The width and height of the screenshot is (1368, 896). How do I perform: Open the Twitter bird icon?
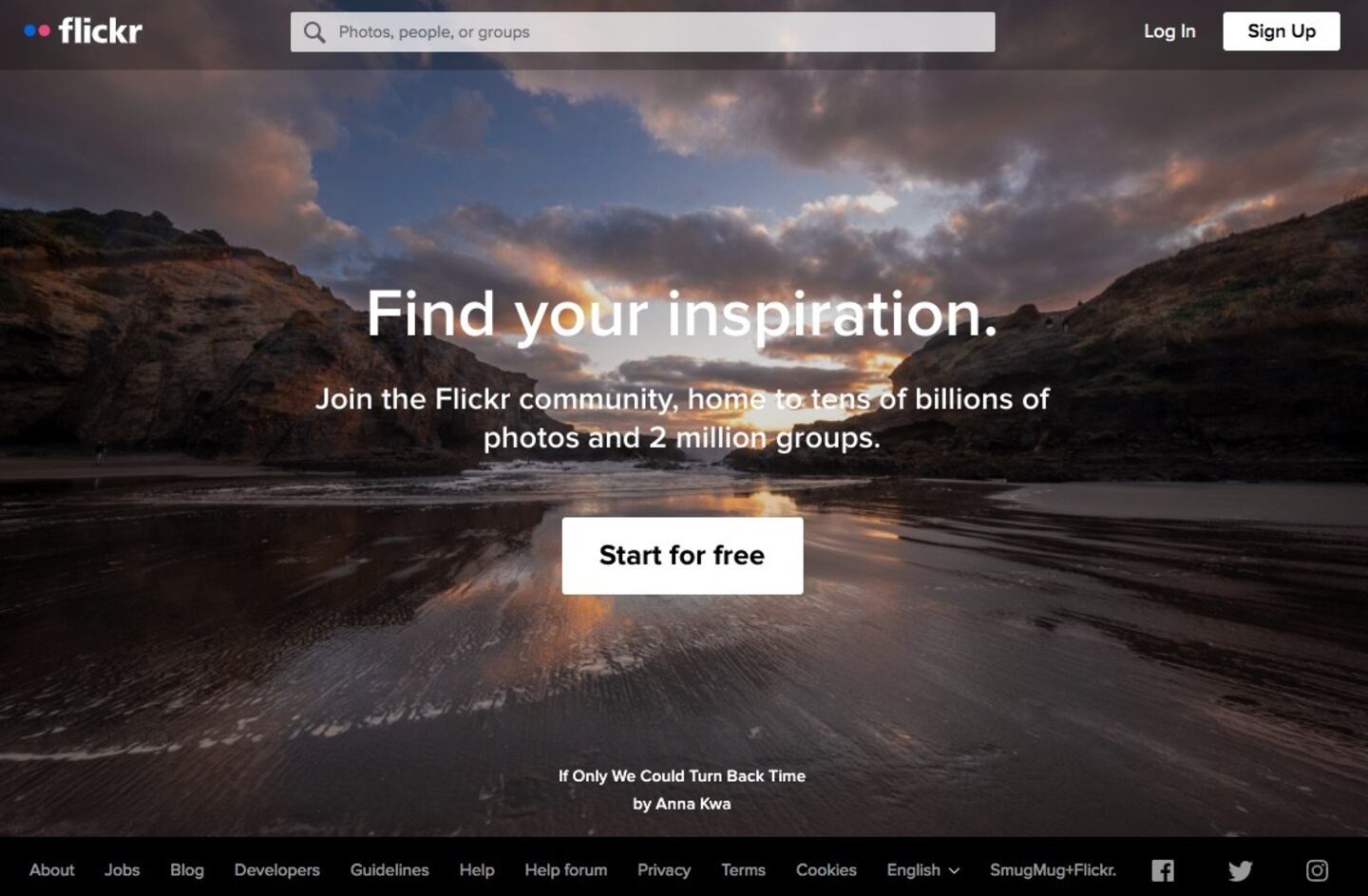pos(1240,870)
